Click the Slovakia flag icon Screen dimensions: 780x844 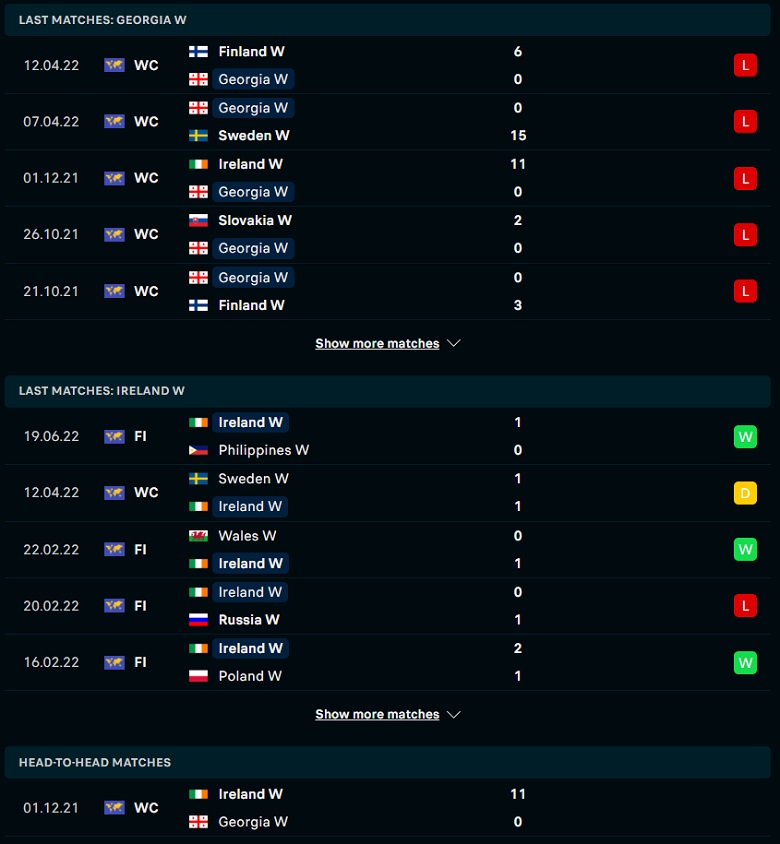[x=198, y=221]
